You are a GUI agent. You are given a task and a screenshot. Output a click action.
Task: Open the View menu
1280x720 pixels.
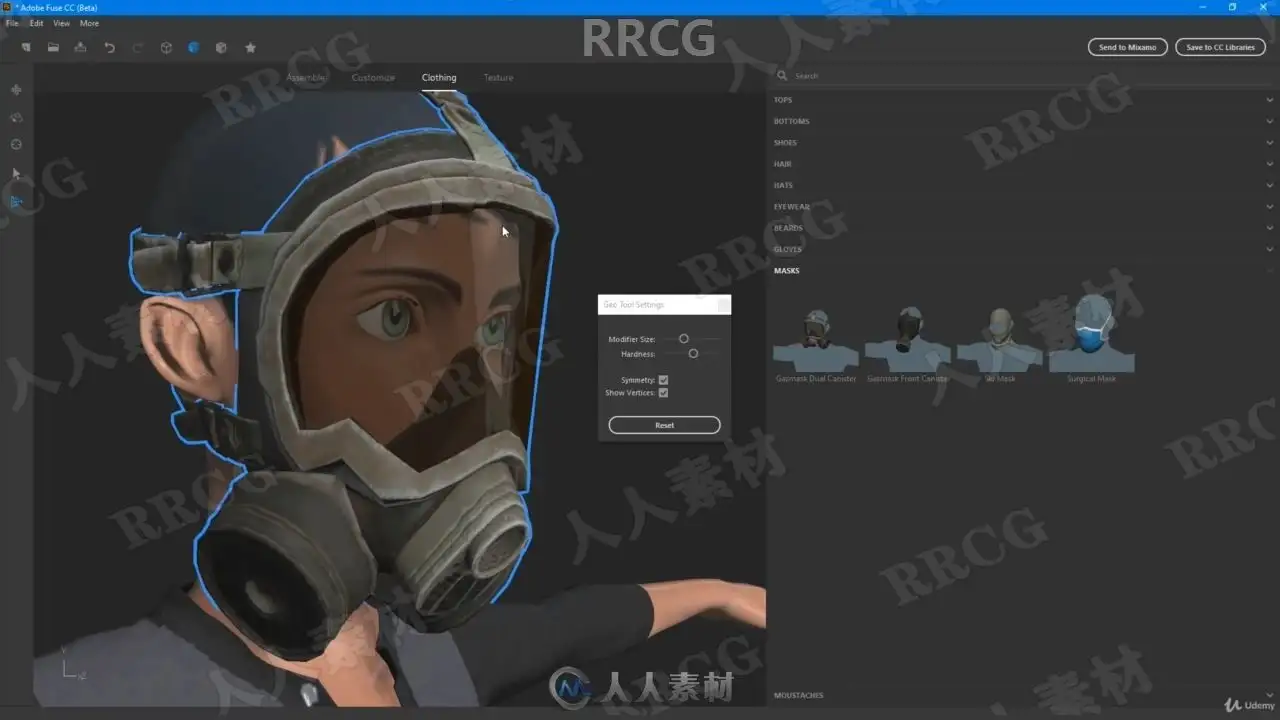point(61,23)
